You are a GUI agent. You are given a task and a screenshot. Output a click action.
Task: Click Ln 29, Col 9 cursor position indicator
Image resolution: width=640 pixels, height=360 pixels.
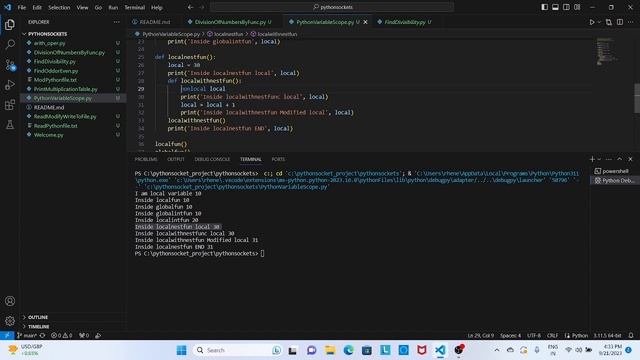click(x=481, y=336)
